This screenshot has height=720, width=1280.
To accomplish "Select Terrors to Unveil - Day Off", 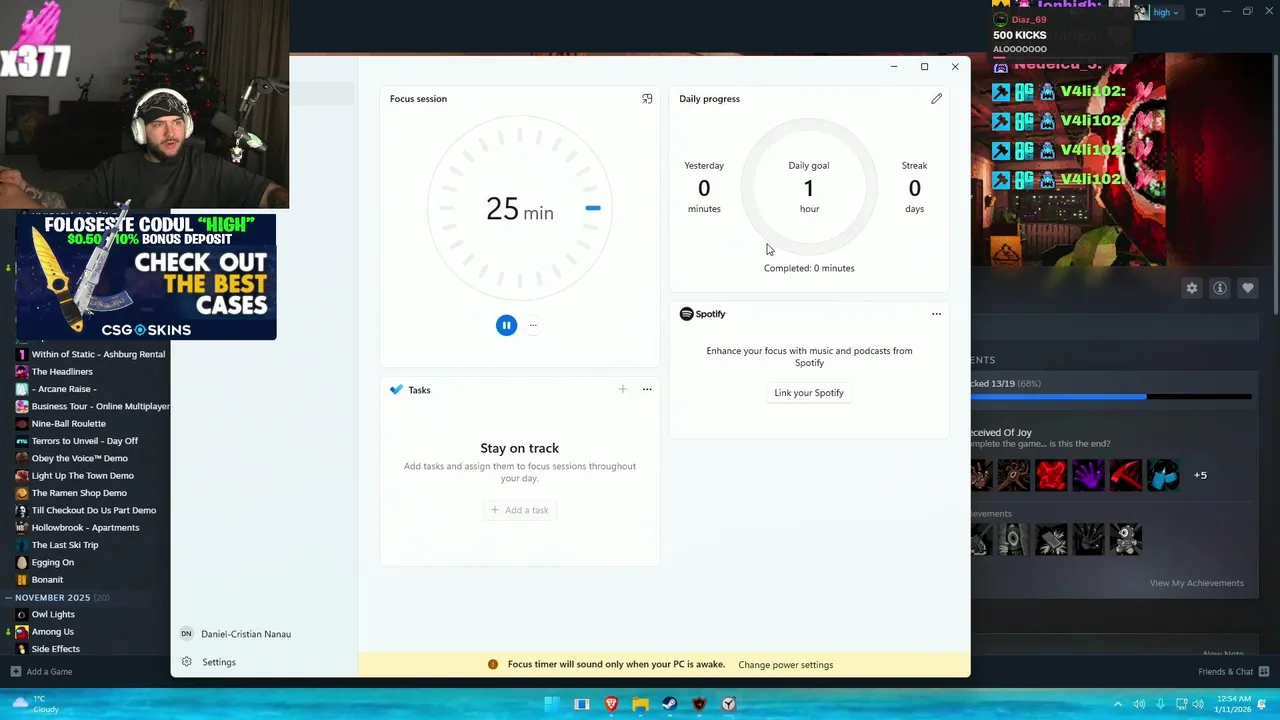I will point(84,441).
